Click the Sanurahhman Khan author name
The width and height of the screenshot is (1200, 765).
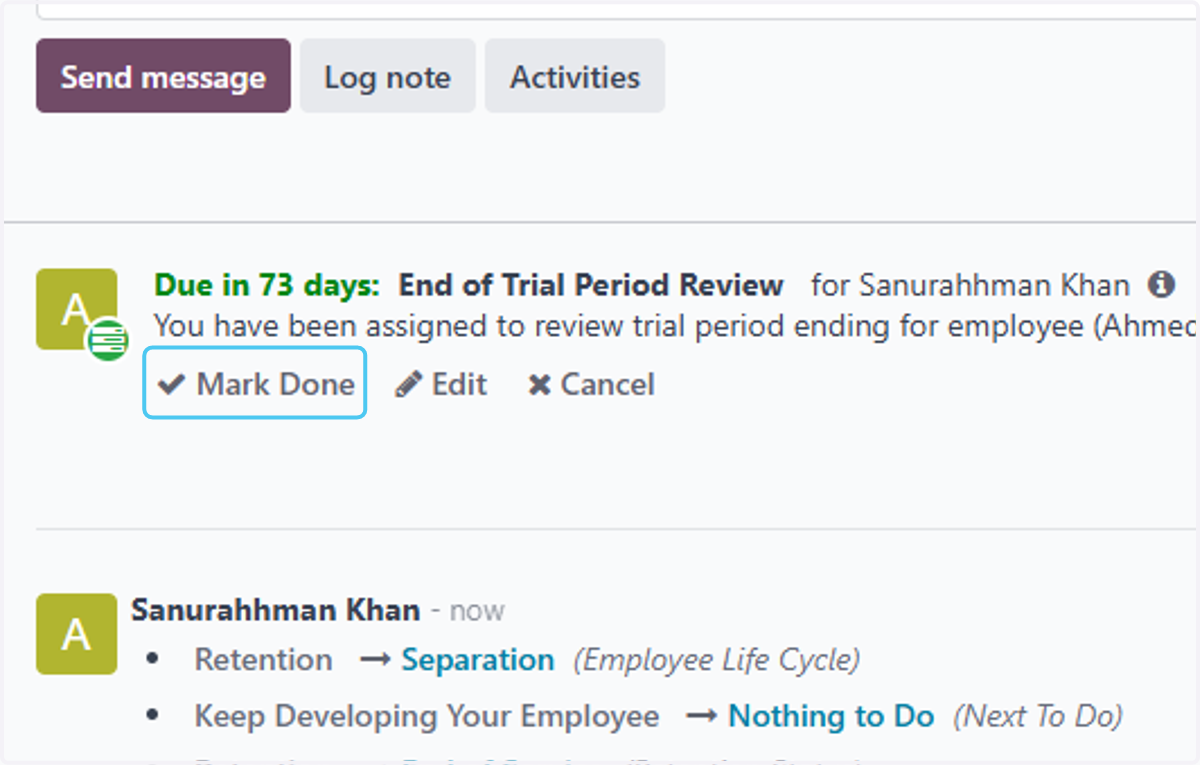pos(276,609)
